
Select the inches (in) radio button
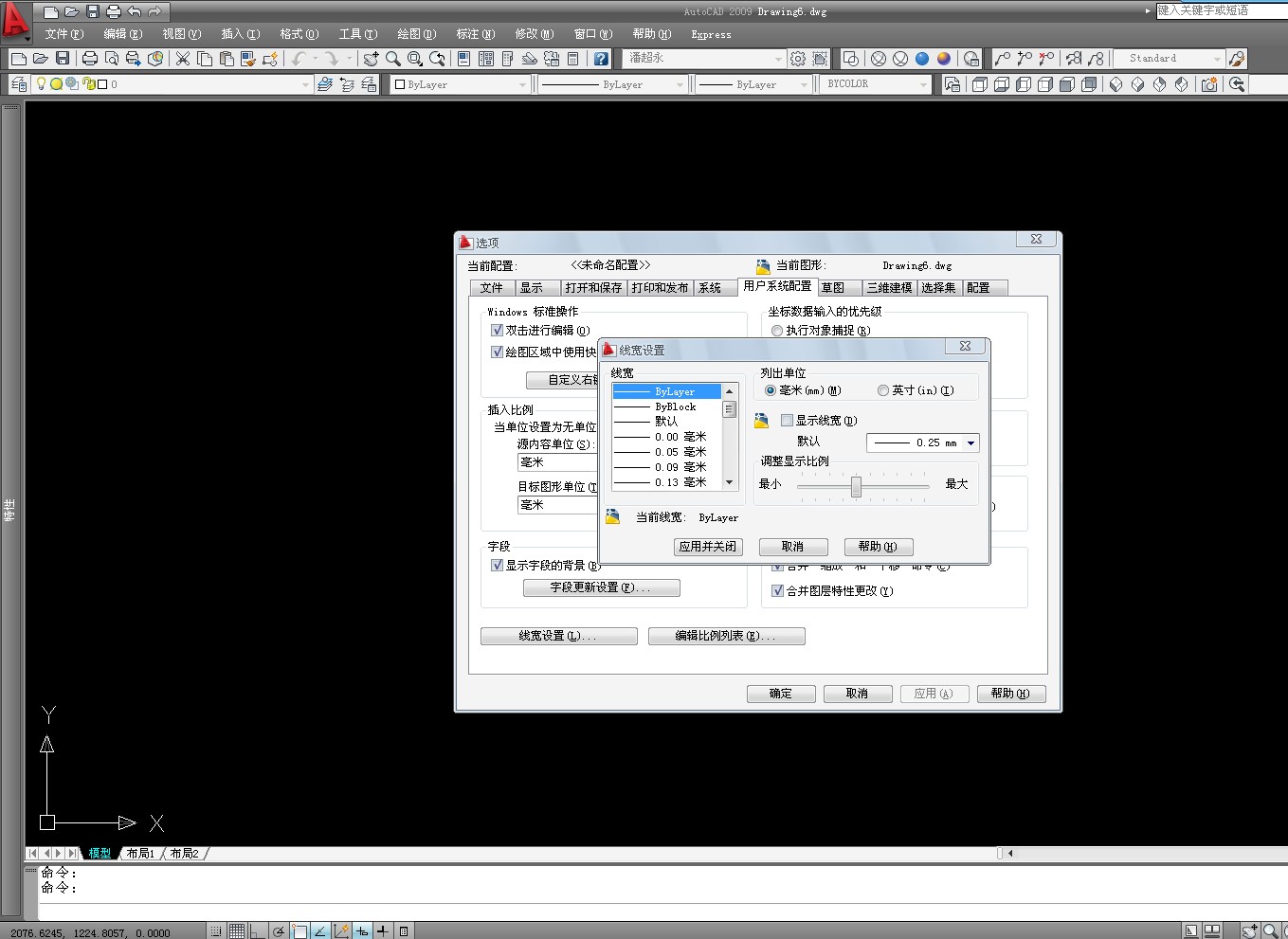click(x=883, y=390)
